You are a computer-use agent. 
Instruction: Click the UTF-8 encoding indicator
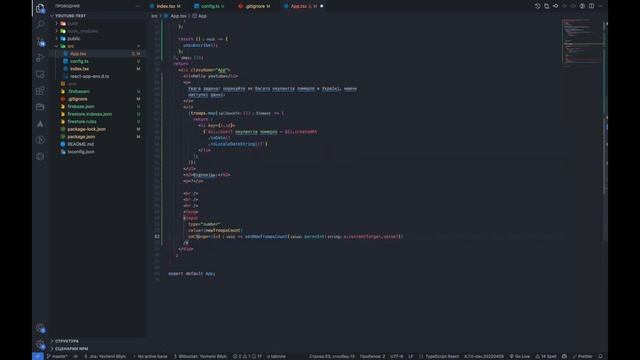click(x=396, y=356)
